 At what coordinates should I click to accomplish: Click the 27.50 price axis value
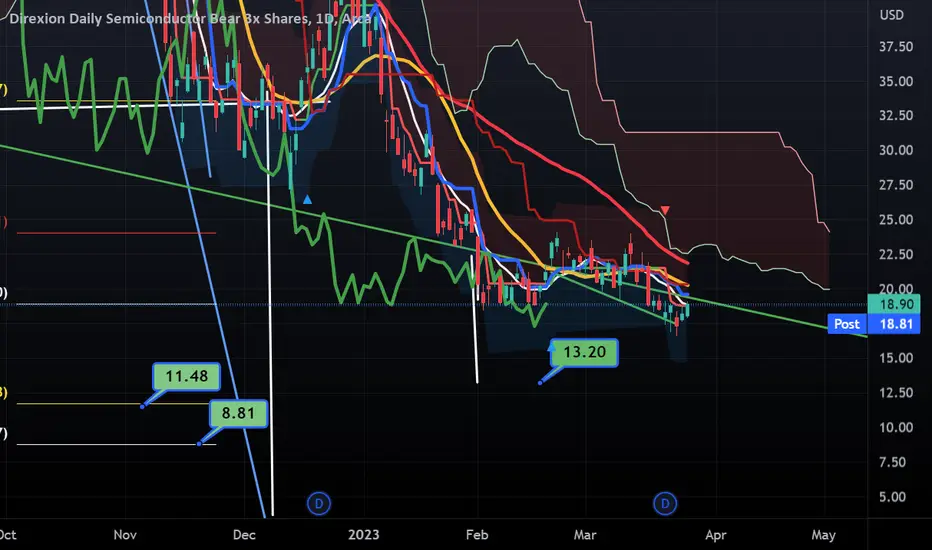coord(896,185)
